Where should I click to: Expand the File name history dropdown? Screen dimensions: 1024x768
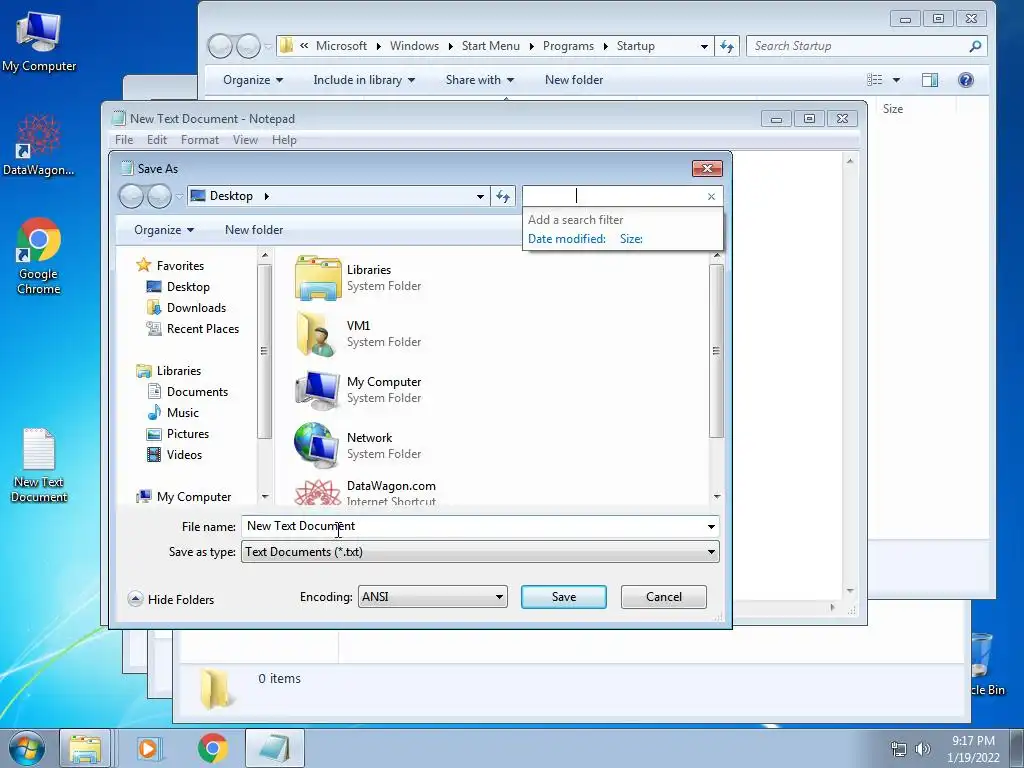711,526
